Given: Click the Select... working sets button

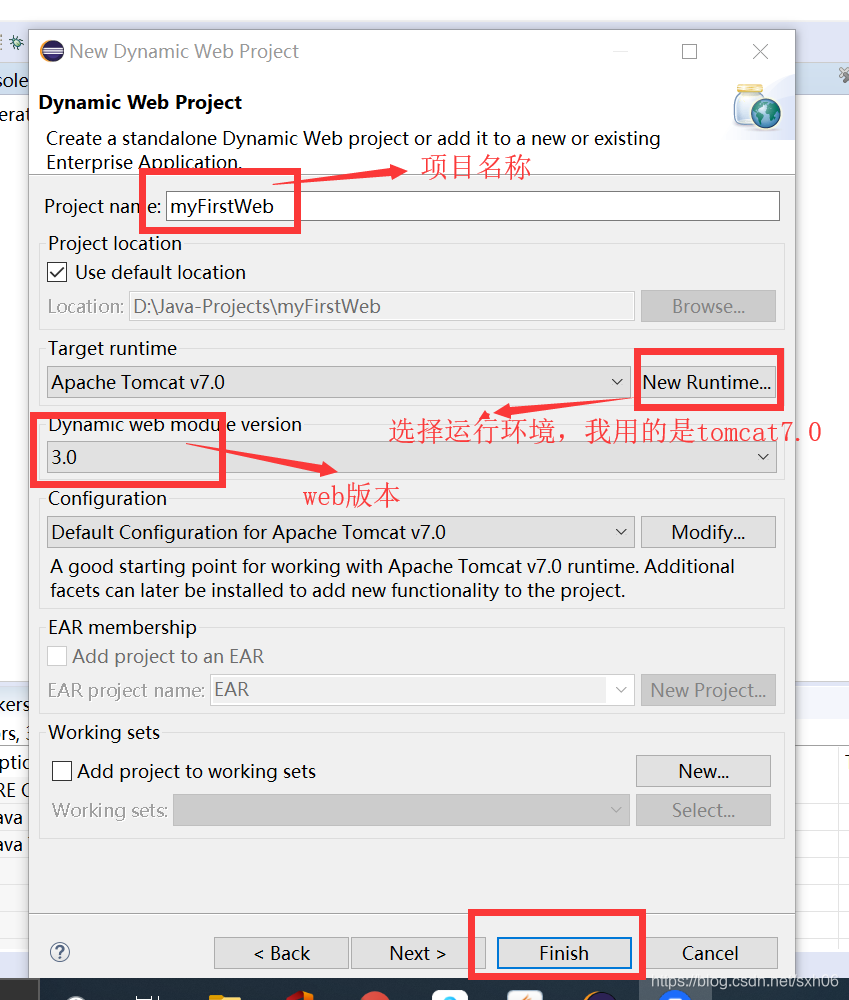Looking at the screenshot, I should click(703, 810).
